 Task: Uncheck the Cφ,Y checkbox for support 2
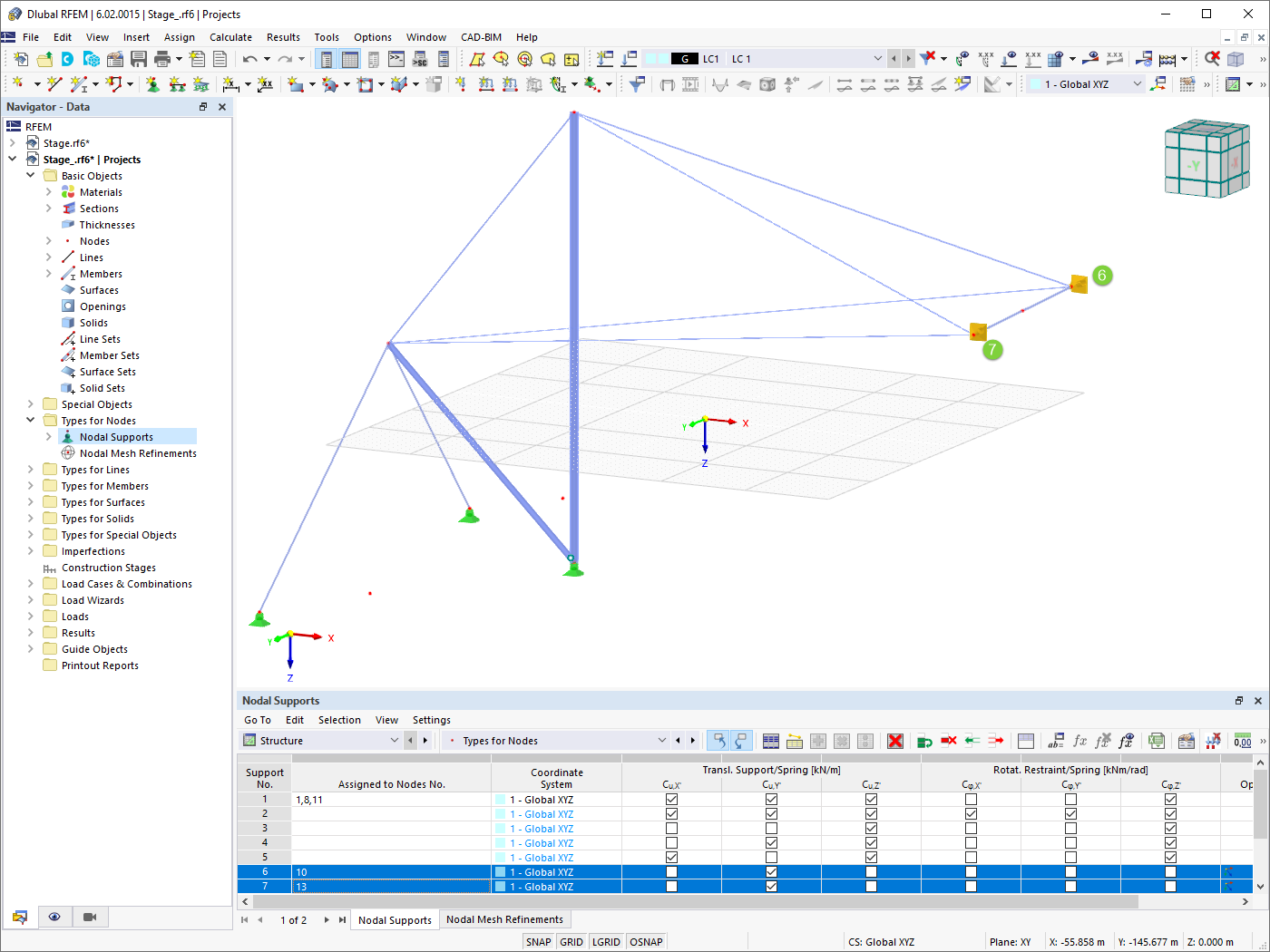1070,813
